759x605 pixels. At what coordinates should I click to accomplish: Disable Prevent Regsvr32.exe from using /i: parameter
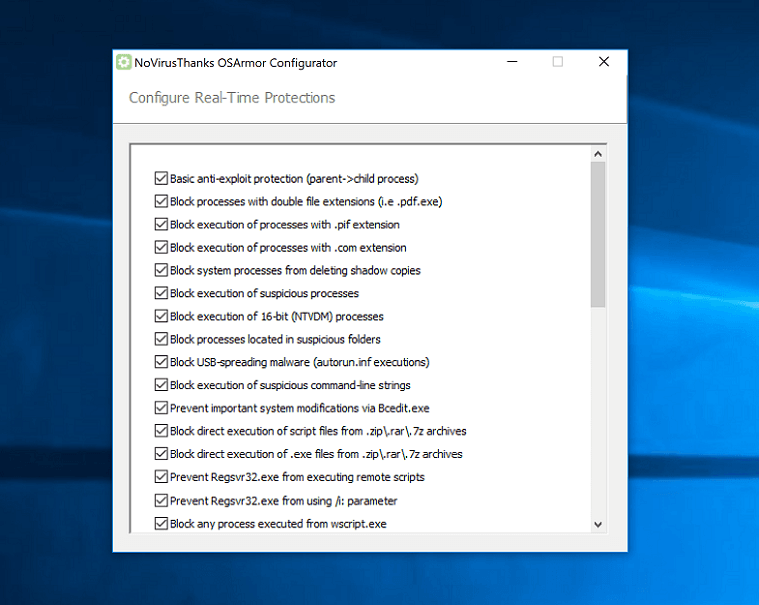161,500
